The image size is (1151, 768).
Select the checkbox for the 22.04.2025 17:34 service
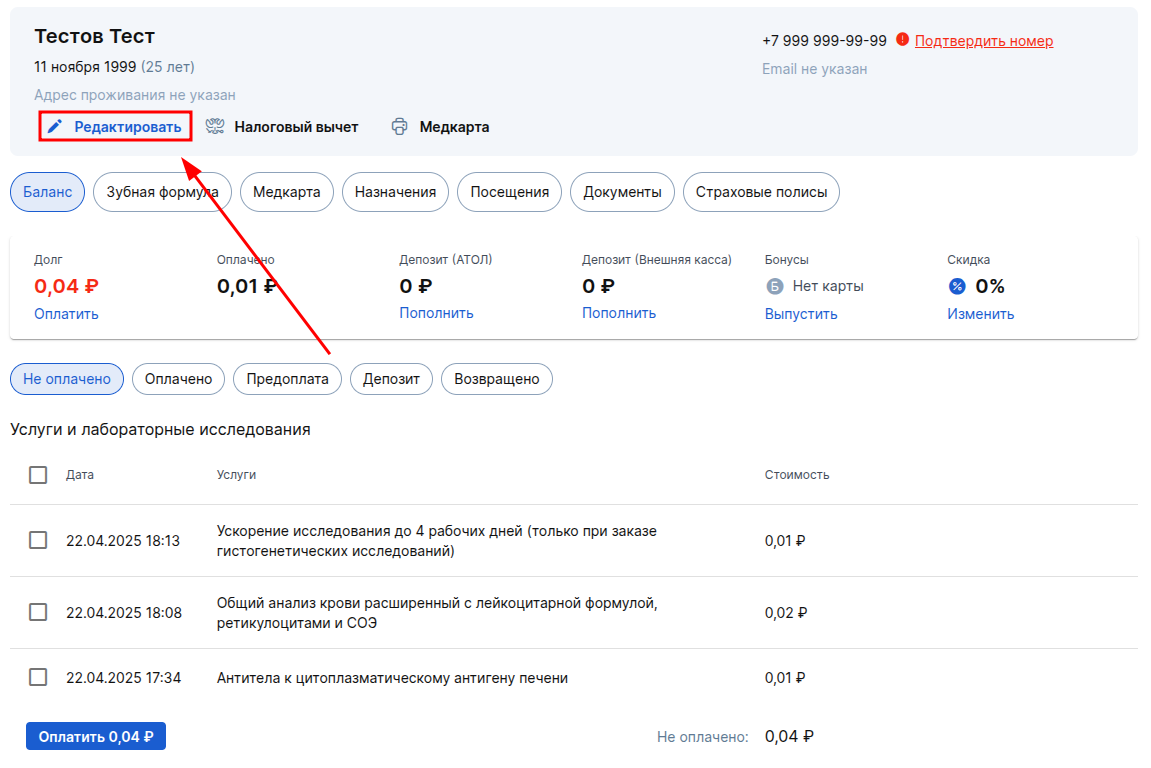tap(38, 677)
